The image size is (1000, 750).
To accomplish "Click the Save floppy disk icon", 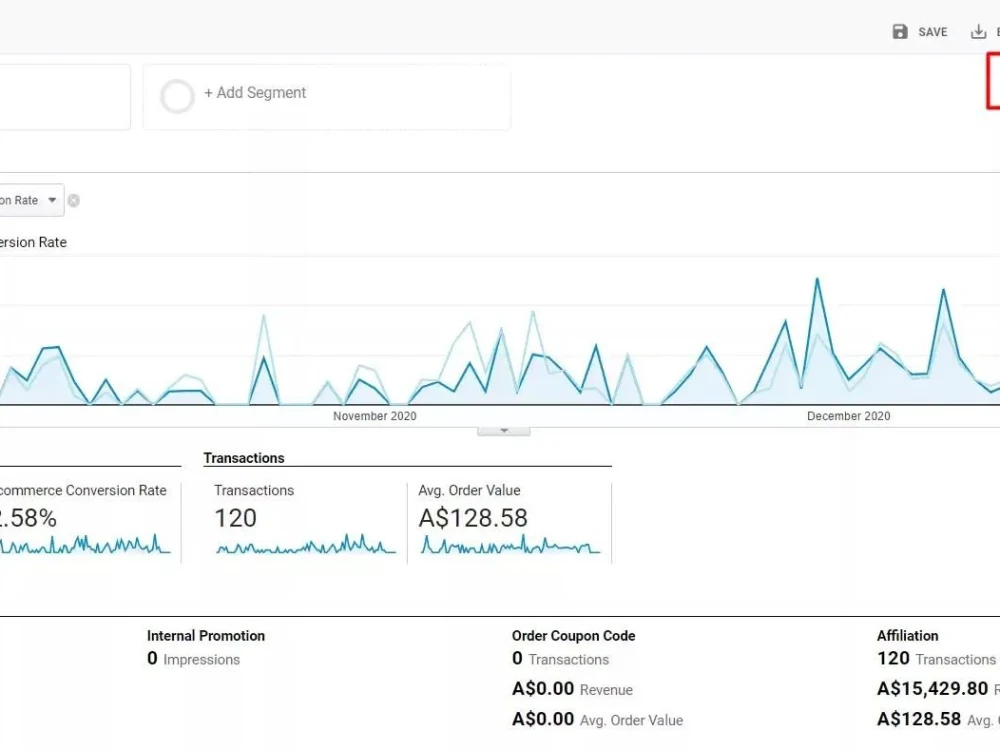I will tap(900, 32).
